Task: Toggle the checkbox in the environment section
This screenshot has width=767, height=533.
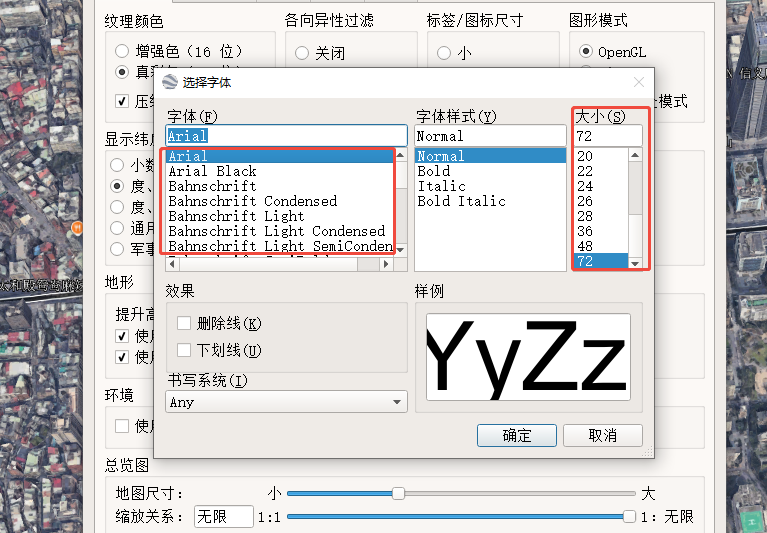Action: [x=122, y=425]
